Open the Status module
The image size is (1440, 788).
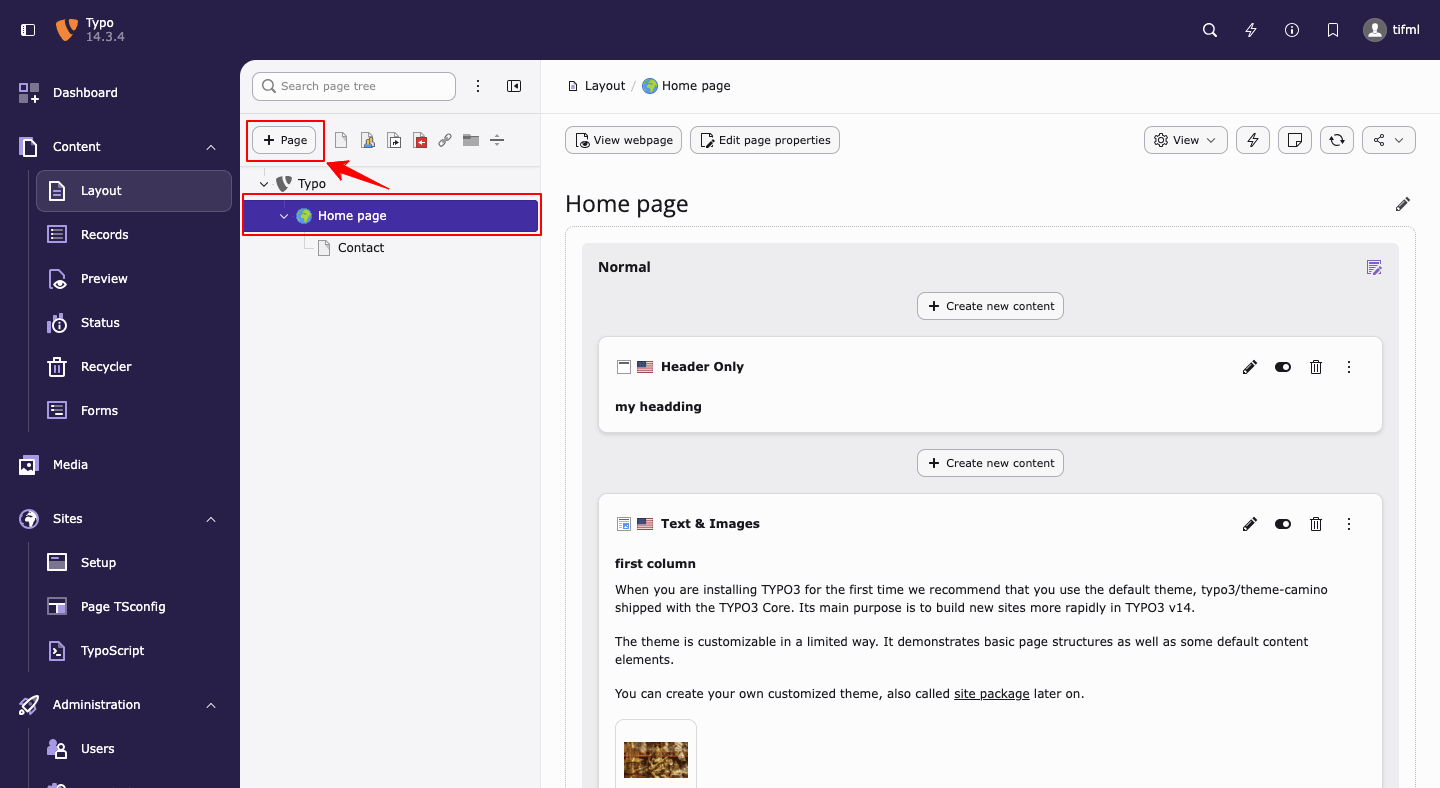click(x=134, y=323)
